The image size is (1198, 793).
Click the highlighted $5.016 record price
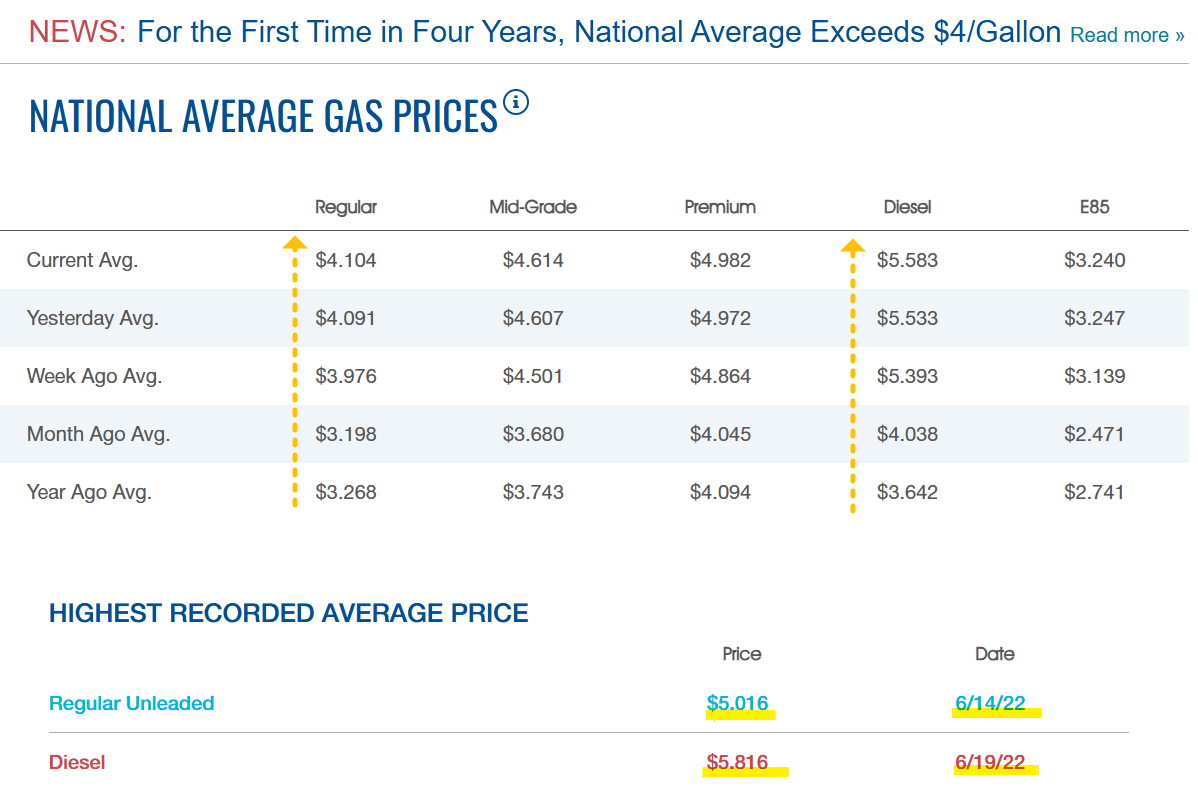737,703
